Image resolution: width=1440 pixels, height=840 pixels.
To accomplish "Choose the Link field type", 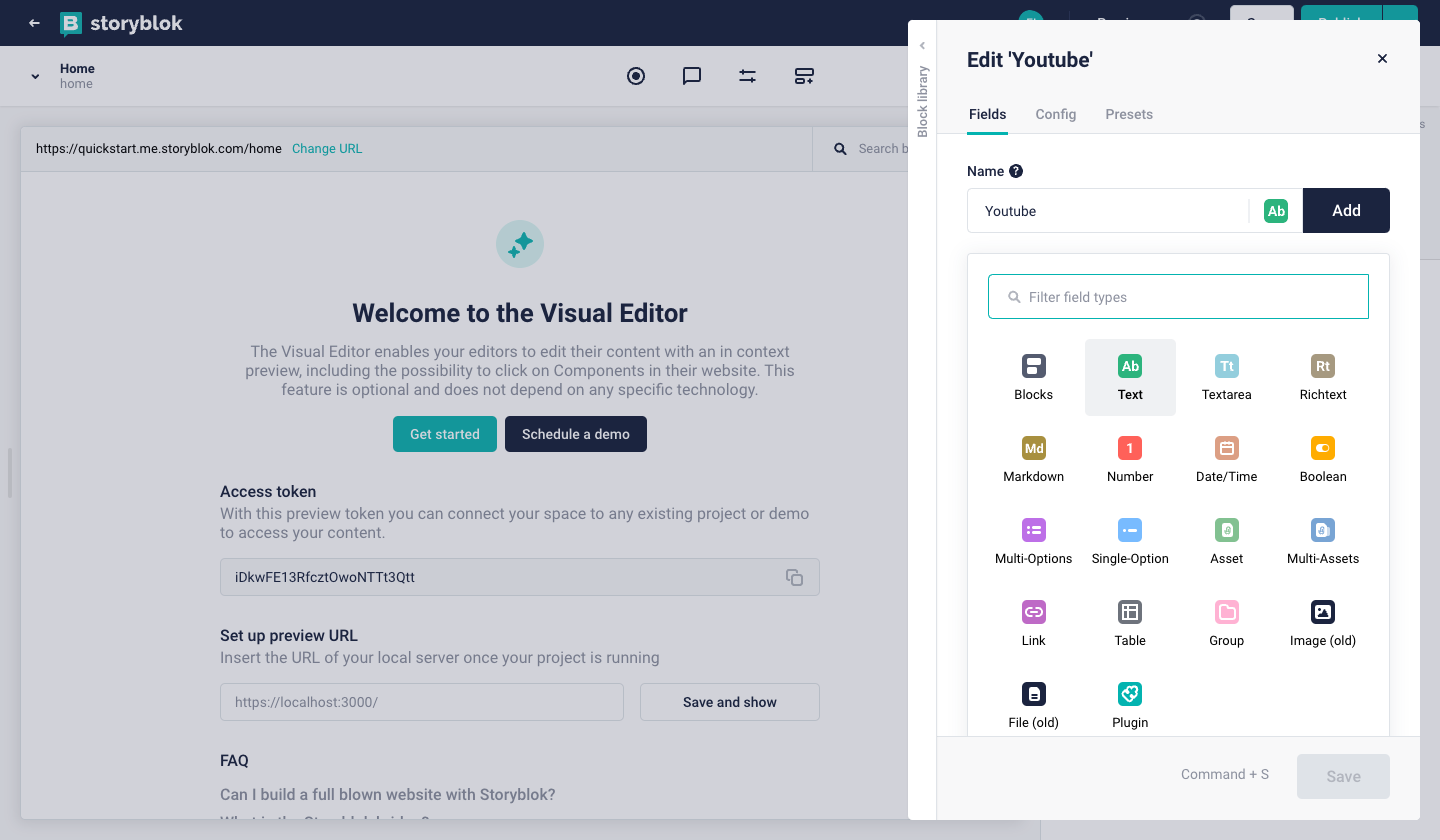I will click(x=1033, y=623).
